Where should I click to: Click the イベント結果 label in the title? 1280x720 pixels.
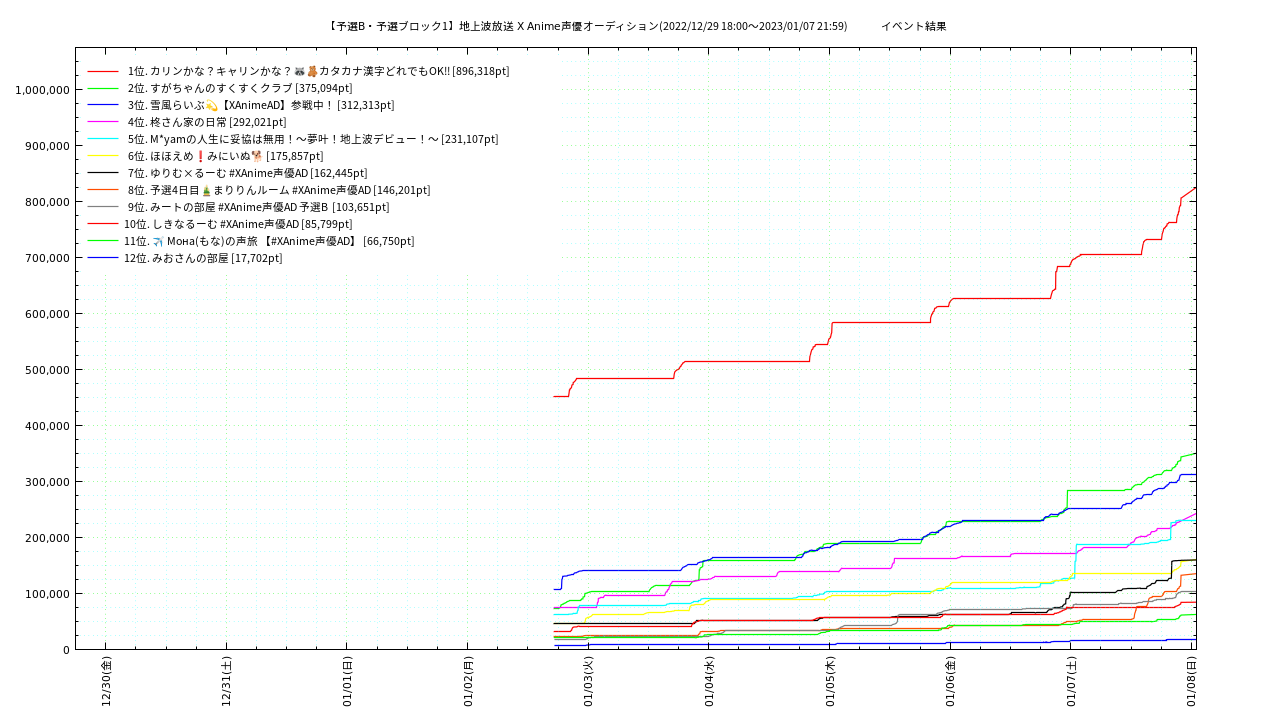(913, 26)
